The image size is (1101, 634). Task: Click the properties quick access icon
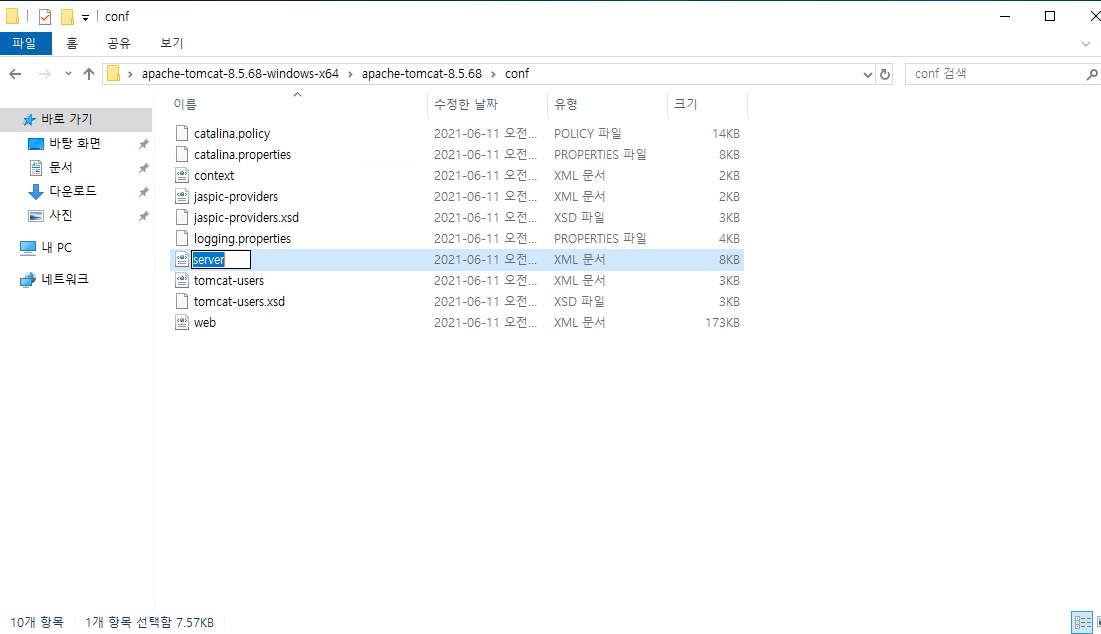tap(45, 16)
